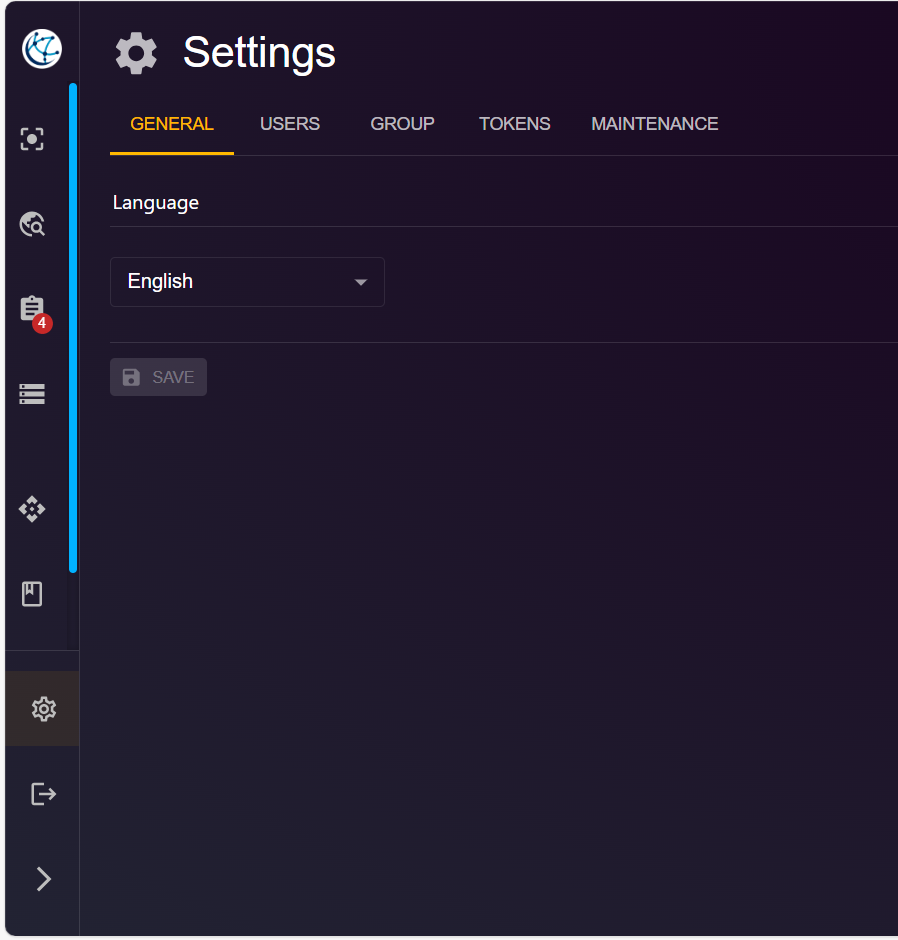
Task: Open clipboard tasks icon with badge 4
Action: point(35,314)
